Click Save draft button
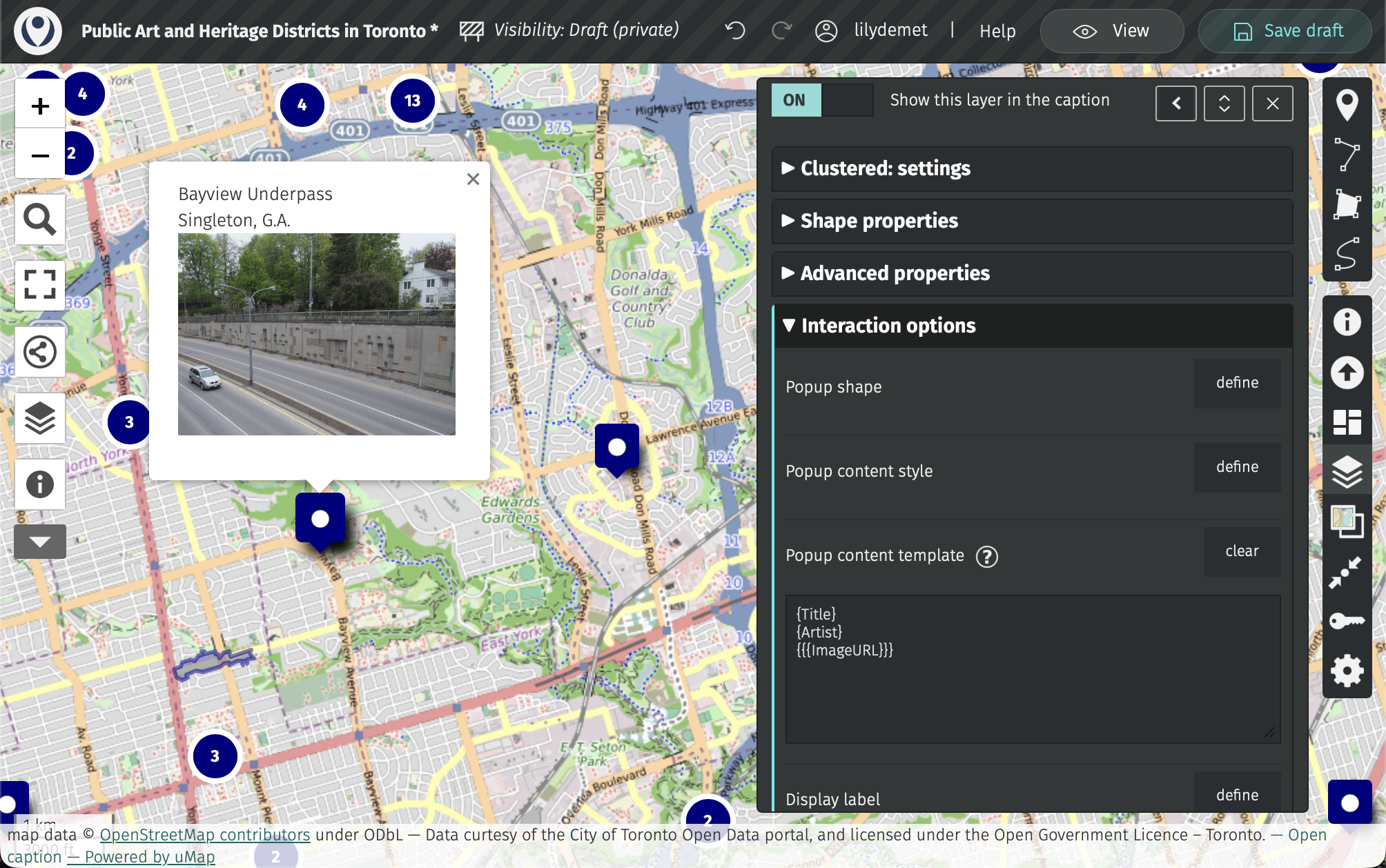The image size is (1386, 868). coord(1287,31)
